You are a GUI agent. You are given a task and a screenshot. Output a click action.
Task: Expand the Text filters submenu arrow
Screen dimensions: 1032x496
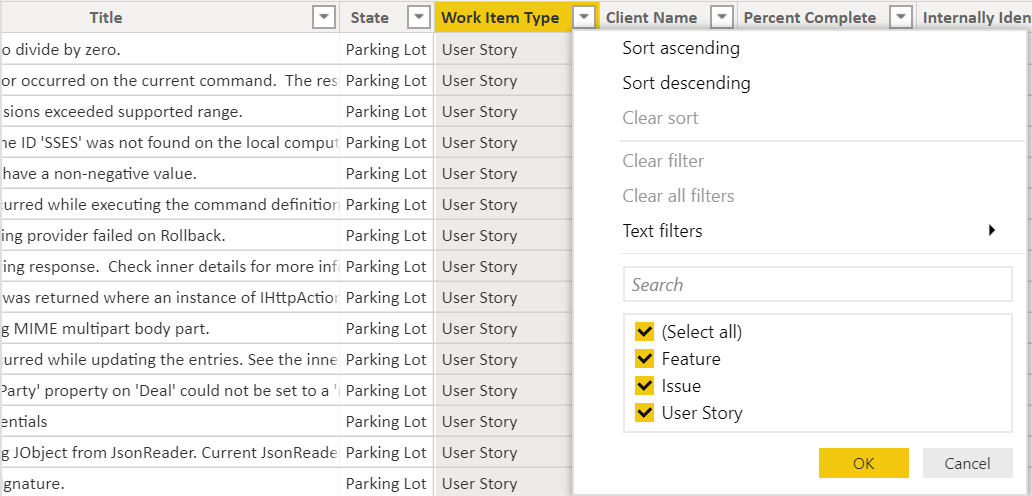pyautogui.click(x=992, y=231)
